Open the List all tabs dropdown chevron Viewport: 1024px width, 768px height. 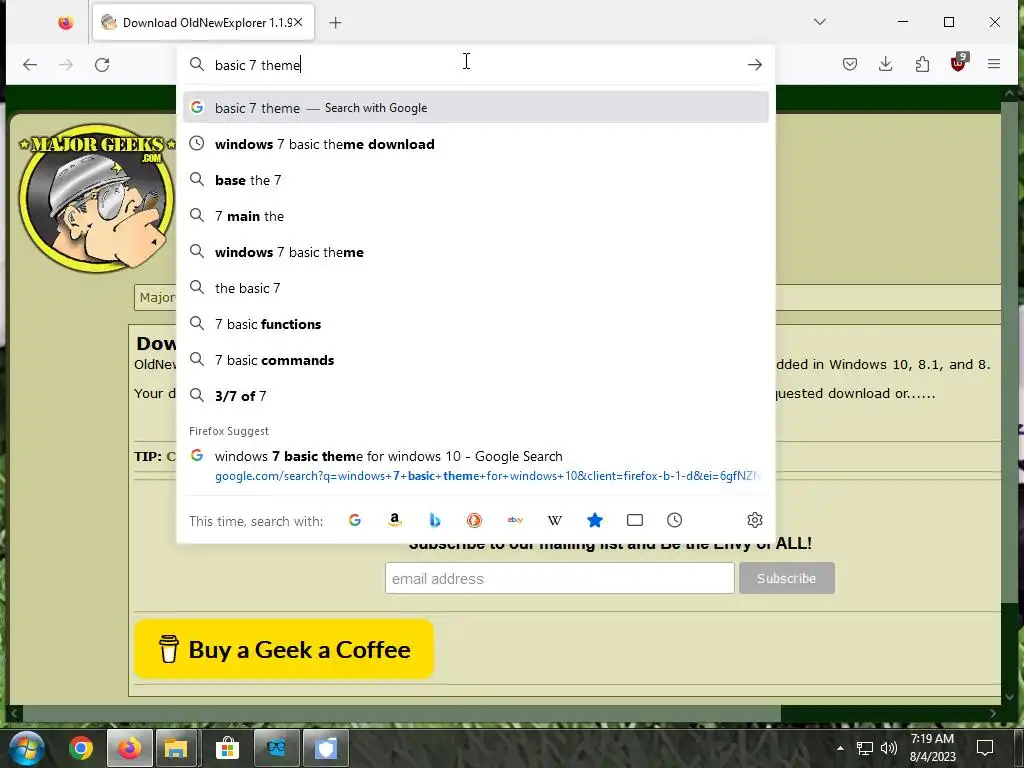coord(820,22)
